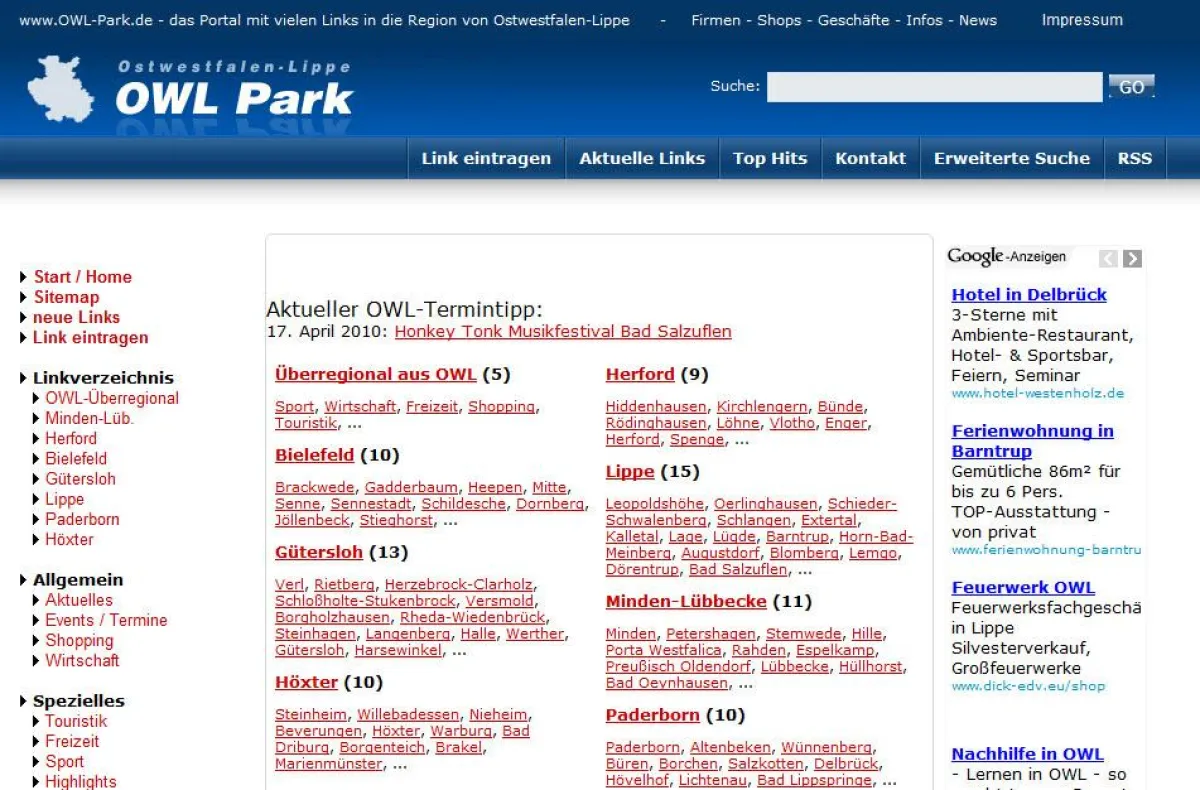Screen dimensions: 1200x790
Task: Click into the Suche search field
Action: 934,87
